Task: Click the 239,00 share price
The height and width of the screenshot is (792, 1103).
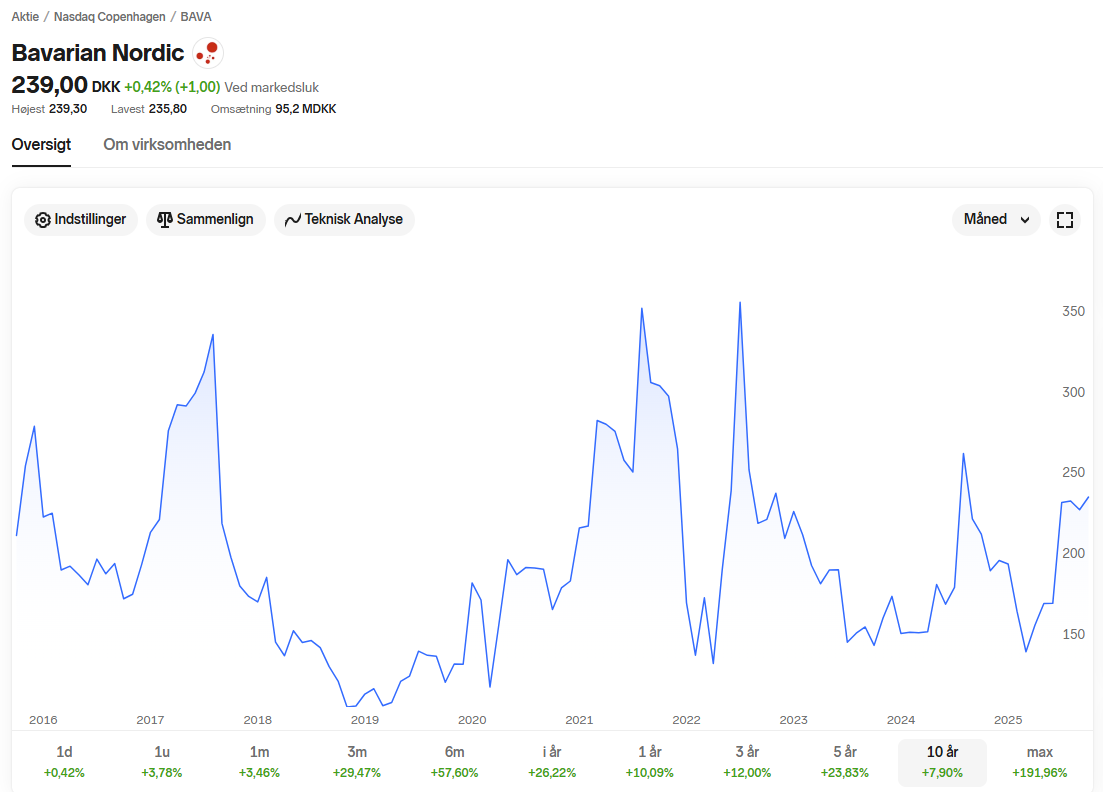Action: click(49, 85)
